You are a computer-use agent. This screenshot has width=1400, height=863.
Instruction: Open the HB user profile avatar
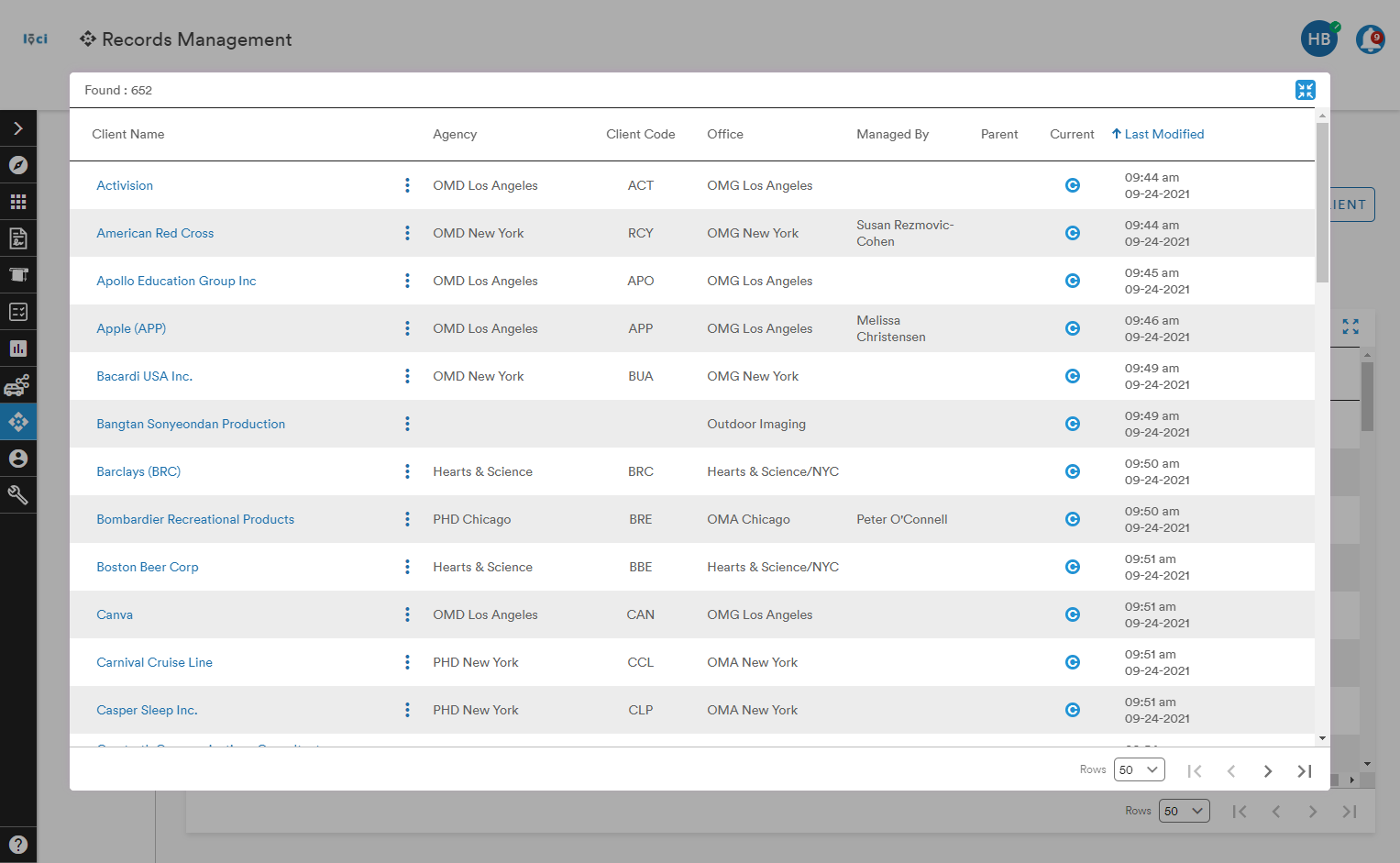coord(1319,39)
